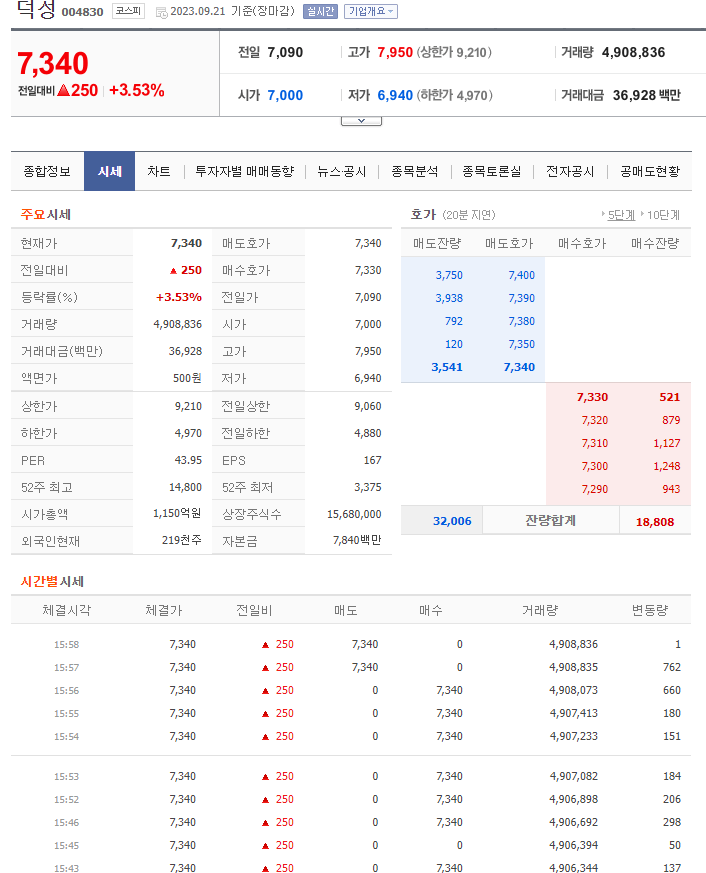This screenshot has width=706, height=873.
Task: Click the 잔량합계 label cell
Action: pyautogui.click(x=551, y=521)
